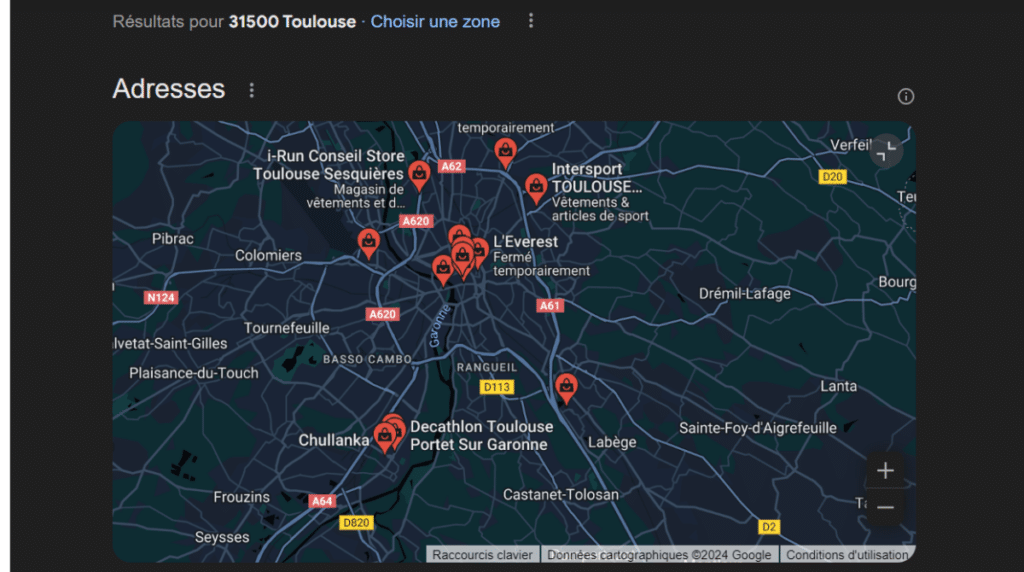
Task: Open Conditions d'utilisation link
Action: [x=847, y=554]
